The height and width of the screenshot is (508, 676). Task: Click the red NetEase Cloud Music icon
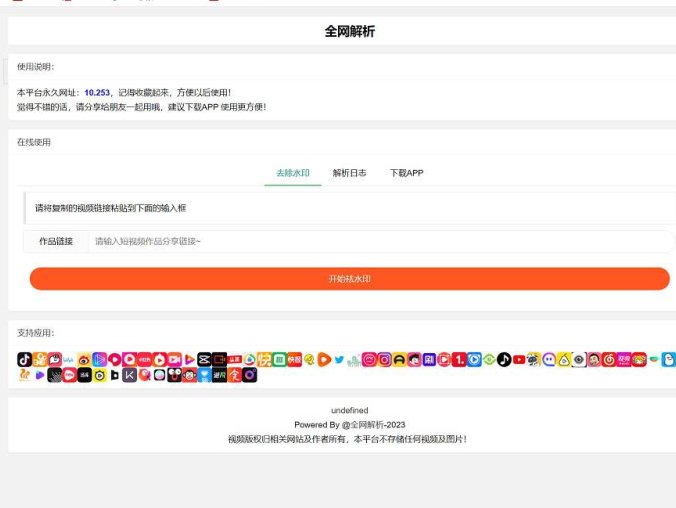click(609, 360)
